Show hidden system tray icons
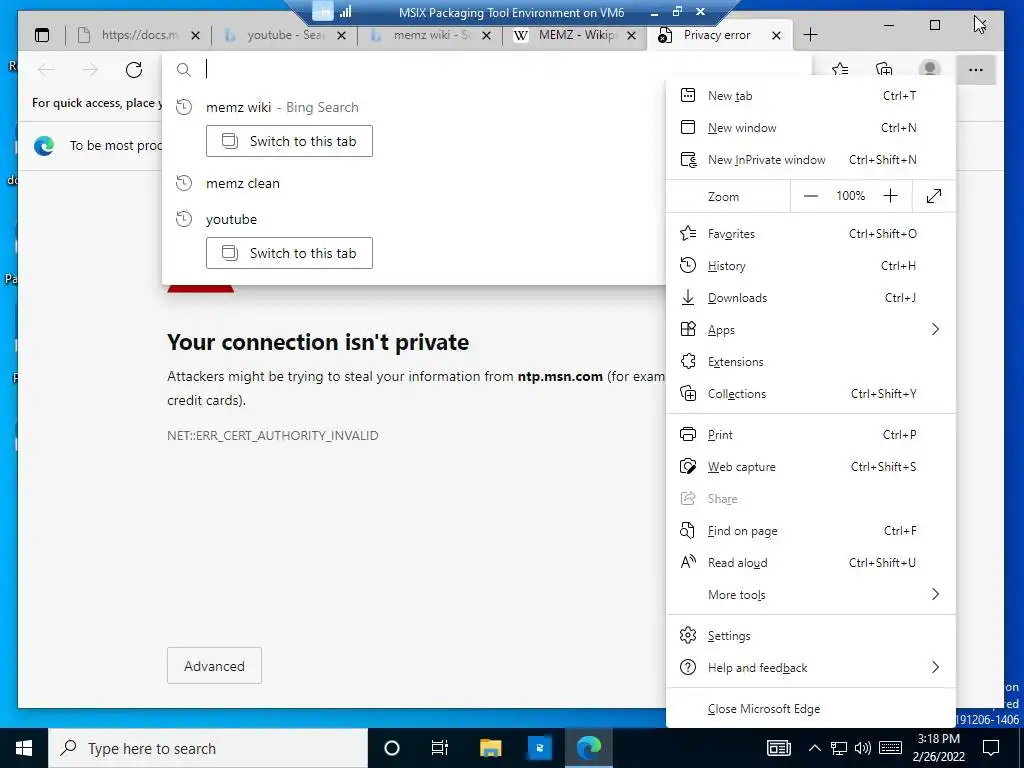Image resolution: width=1024 pixels, height=768 pixels. 814,748
